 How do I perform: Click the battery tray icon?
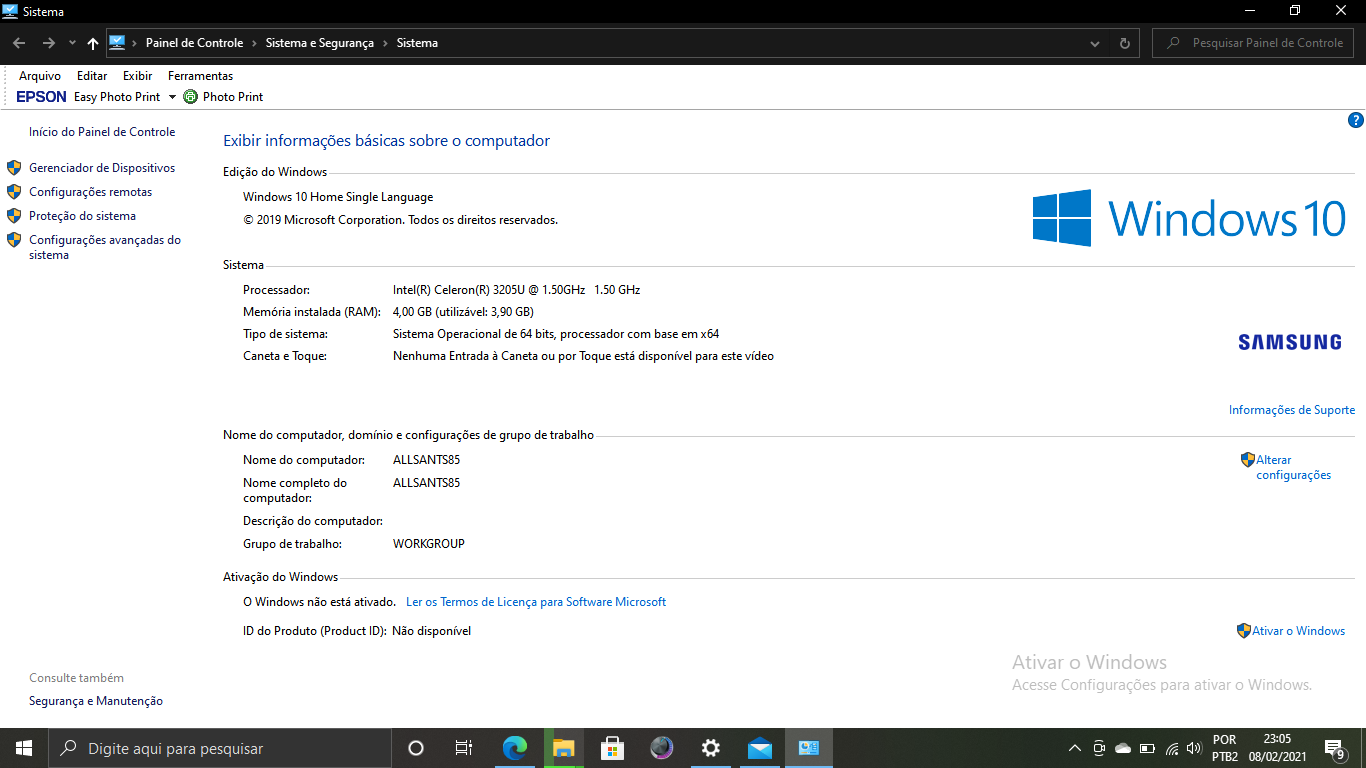[1147, 748]
